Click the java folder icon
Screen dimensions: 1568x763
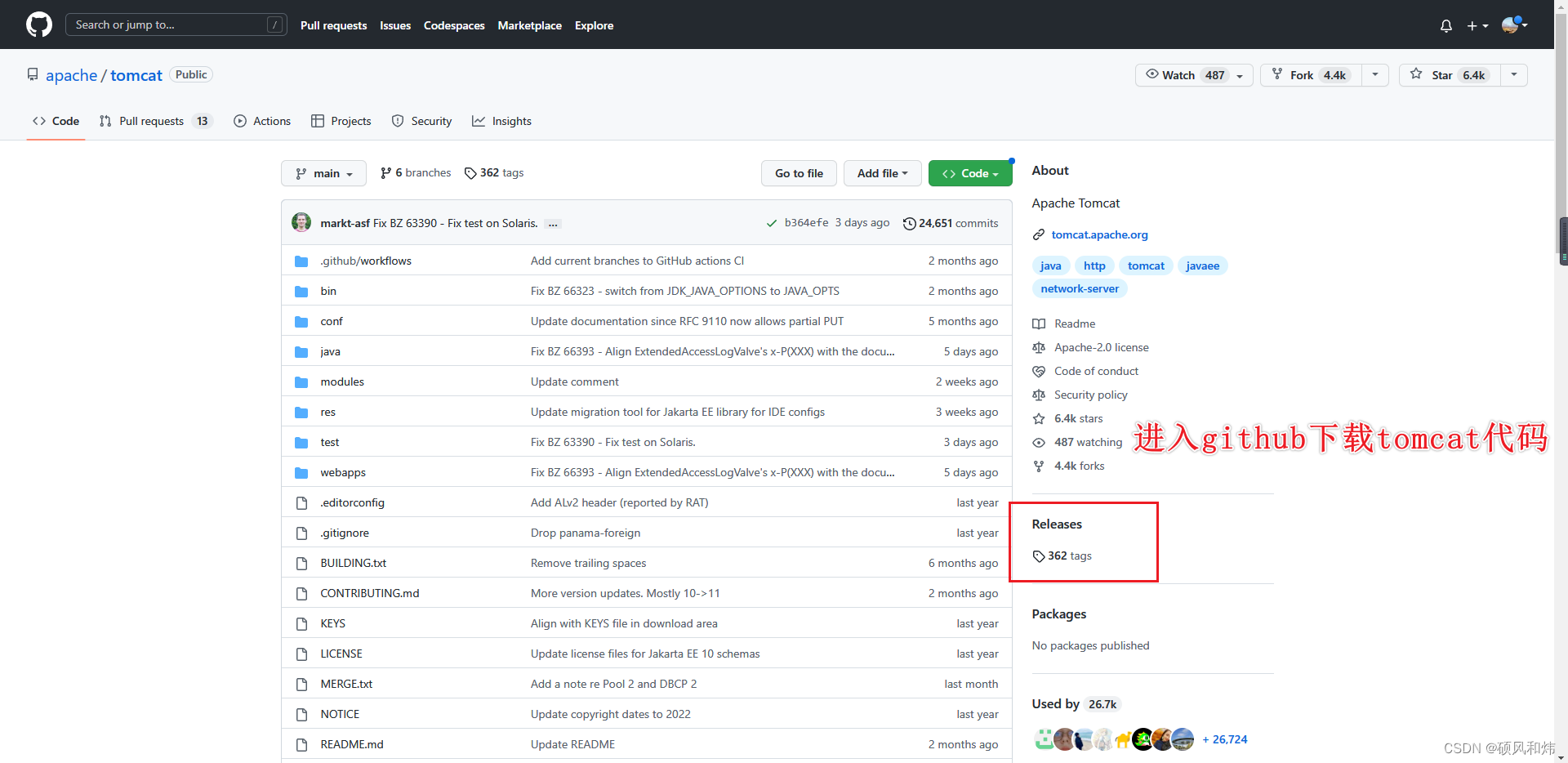[301, 352]
